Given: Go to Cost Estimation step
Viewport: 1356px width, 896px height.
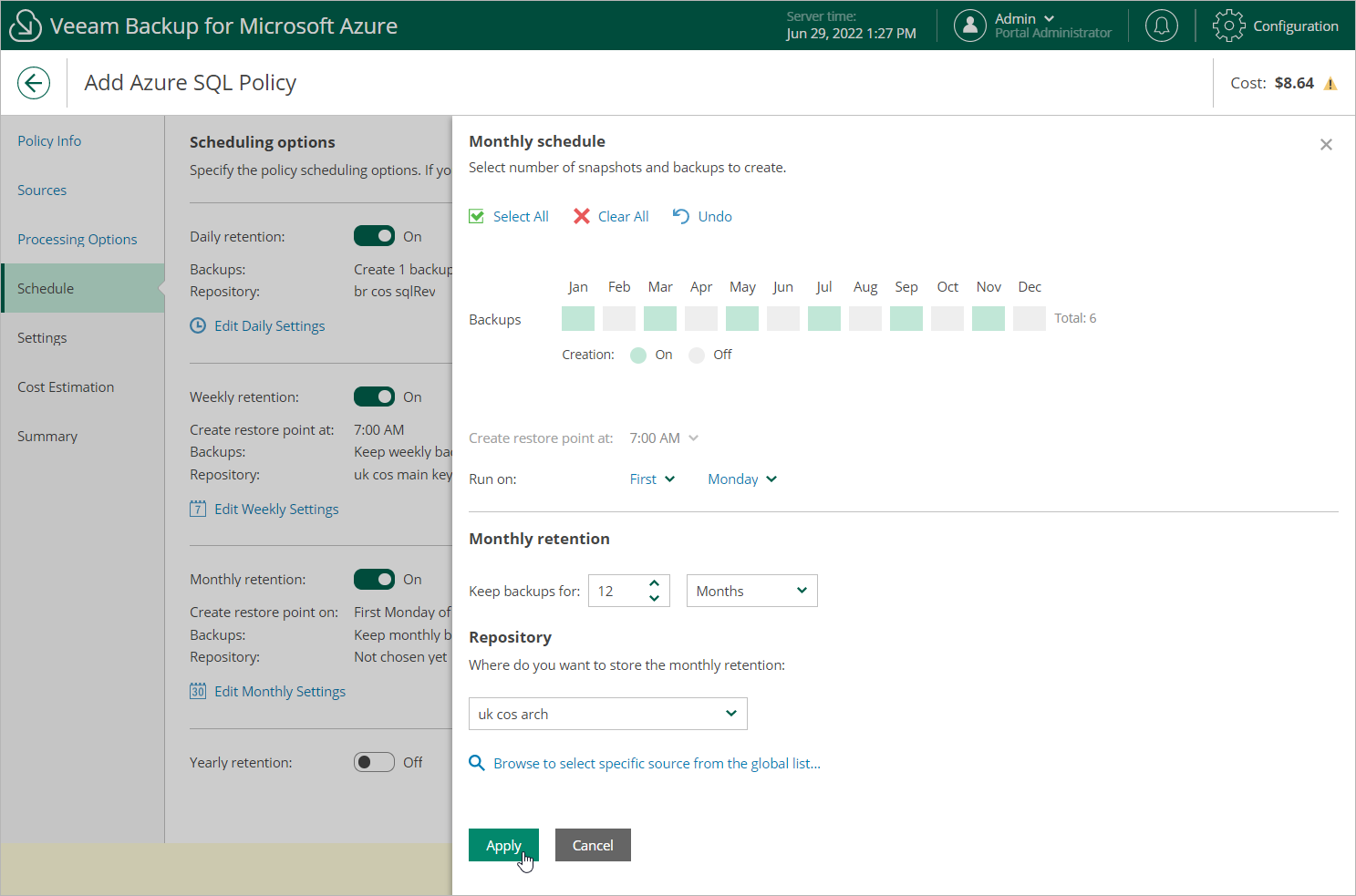Looking at the screenshot, I should click(66, 386).
